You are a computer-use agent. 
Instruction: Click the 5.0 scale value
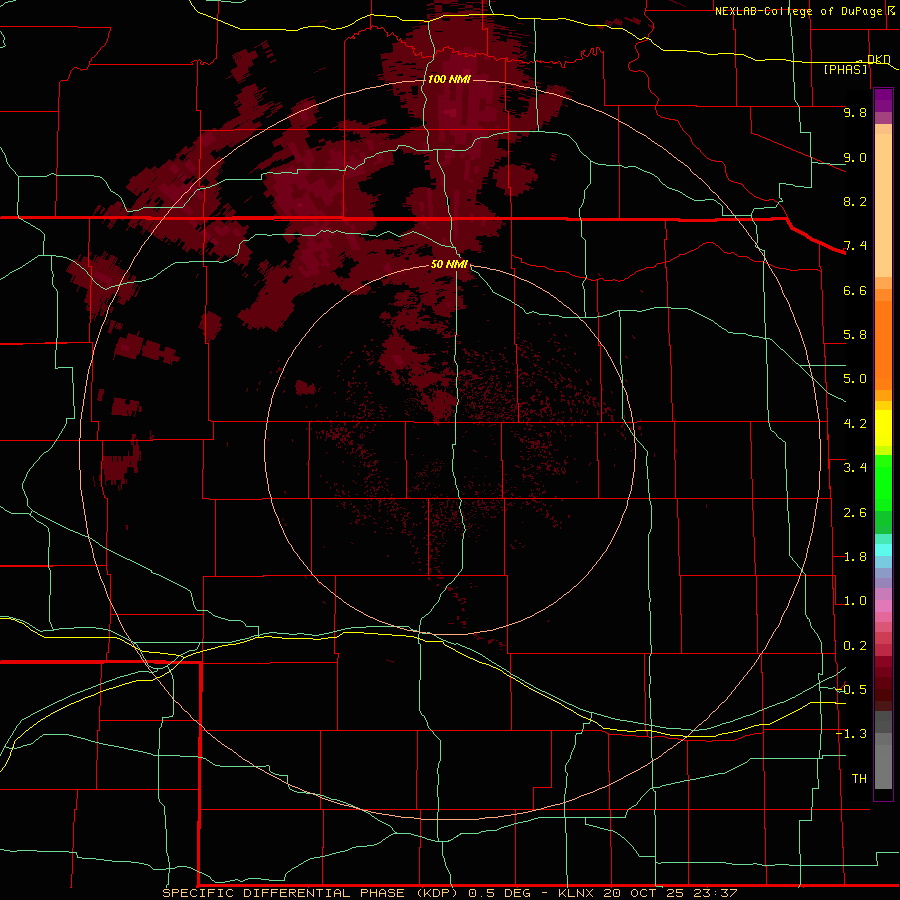click(855, 379)
